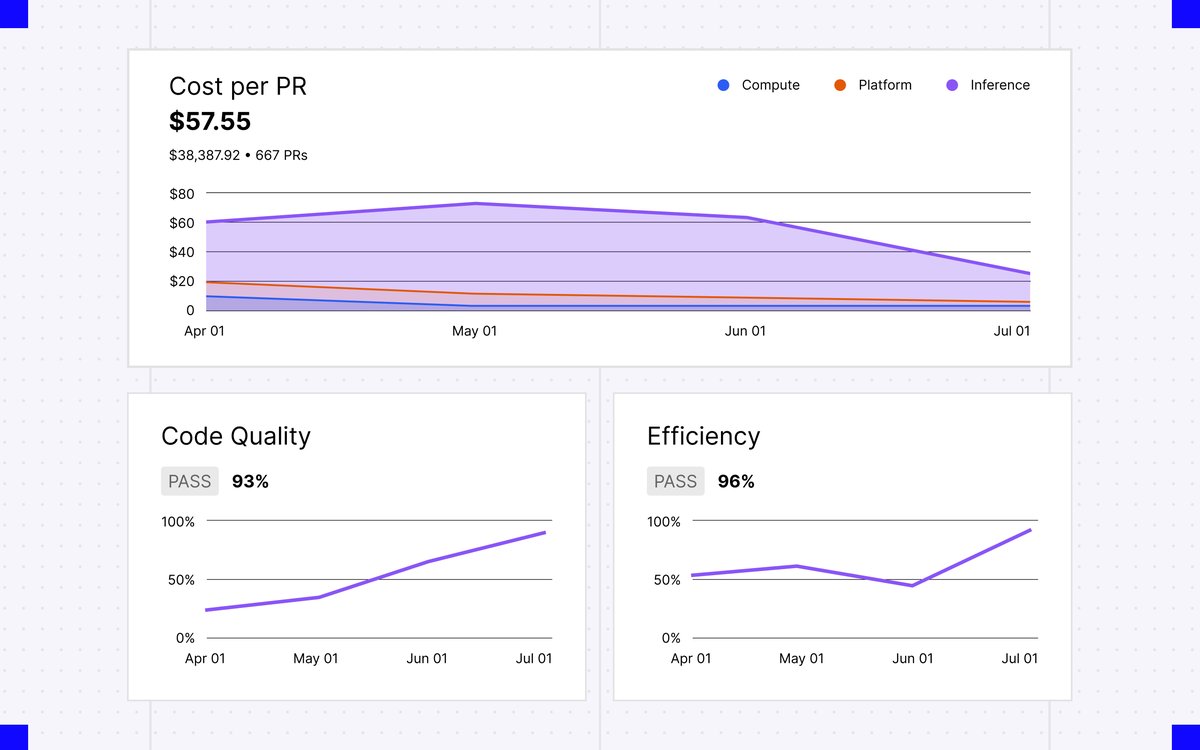Click the $38,387.92 • 667 PRs subtitle
Image resolution: width=1200 pixels, height=750 pixels.
238,155
